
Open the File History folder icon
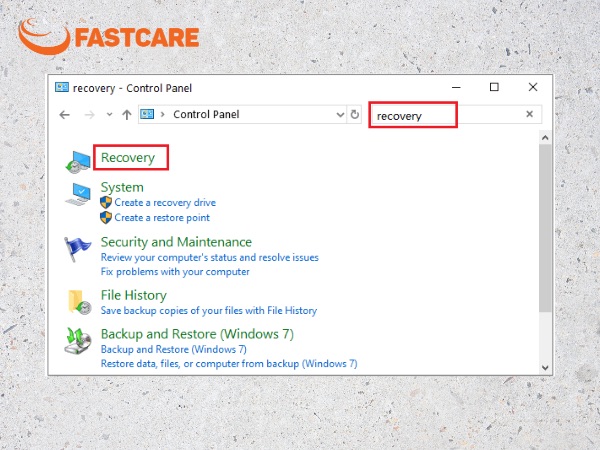pos(80,302)
